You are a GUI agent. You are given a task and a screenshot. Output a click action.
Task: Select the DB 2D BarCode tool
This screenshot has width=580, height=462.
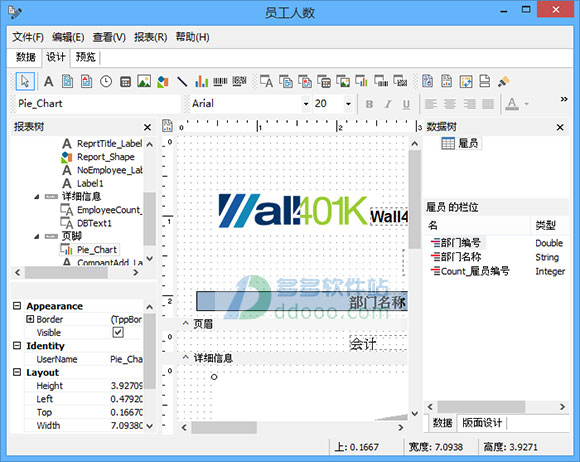(x=400, y=81)
